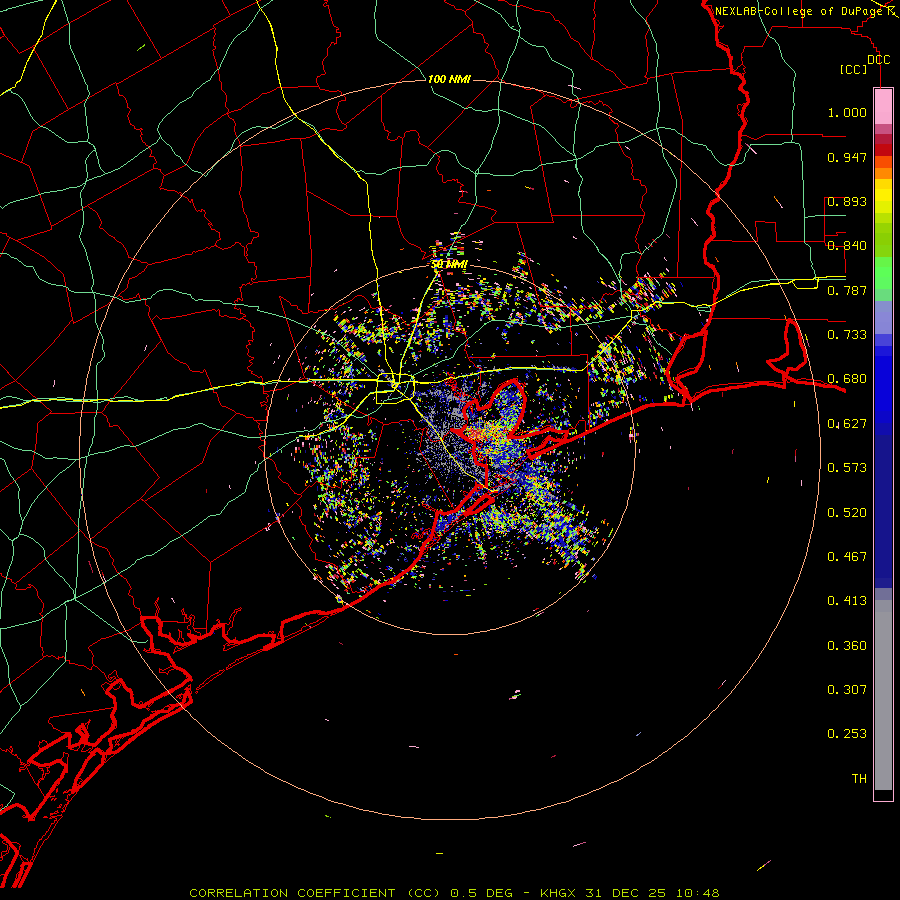Viewport: 900px width, 900px height.
Task: Select the 0.627 legend value
Action: 847,424
